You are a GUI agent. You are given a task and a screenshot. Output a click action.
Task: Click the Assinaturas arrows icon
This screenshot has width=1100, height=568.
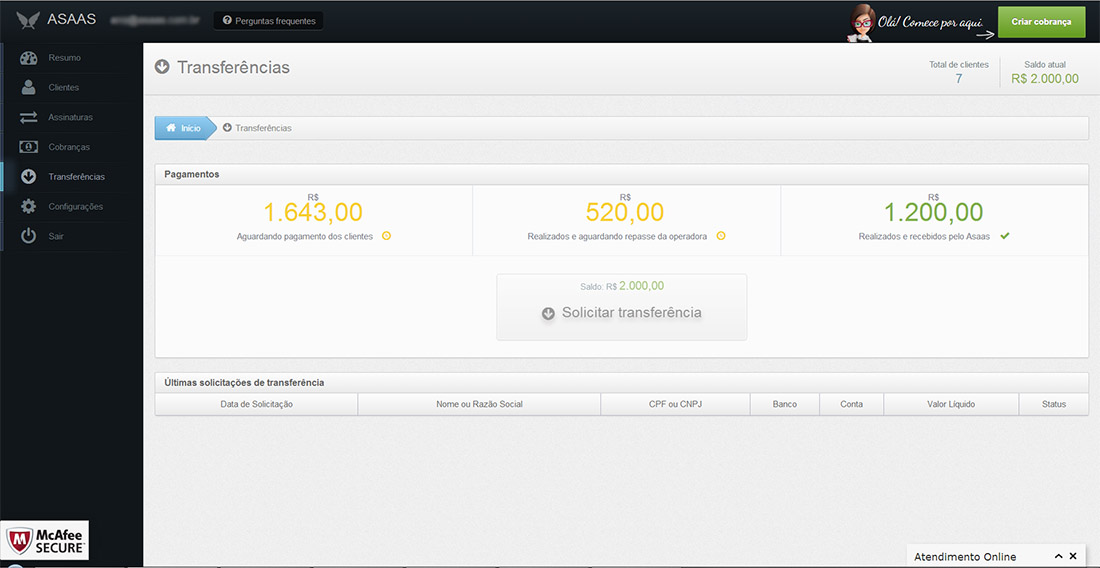(x=28, y=118)
